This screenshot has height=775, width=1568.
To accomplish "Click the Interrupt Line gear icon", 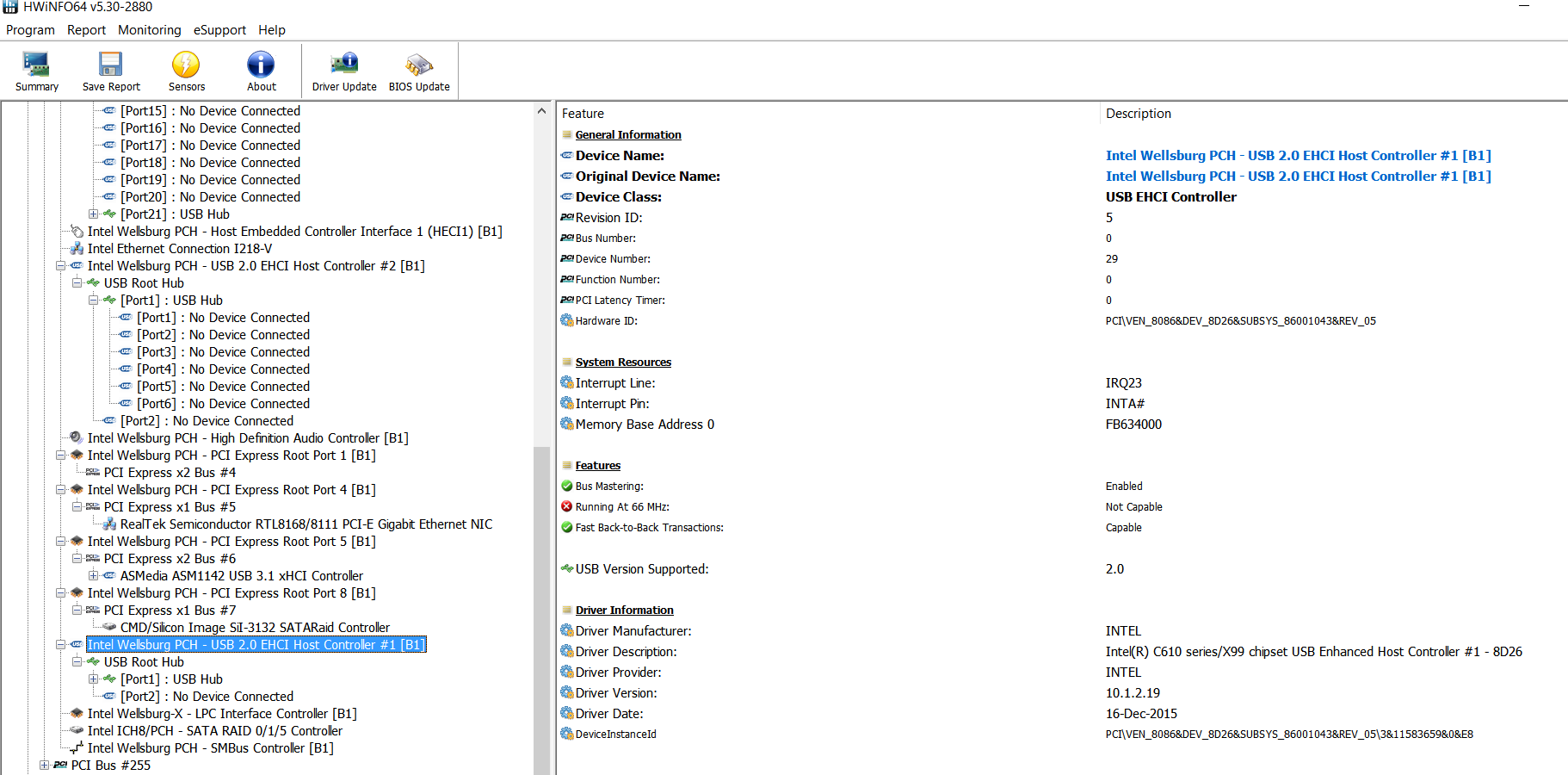I will [x=567, y=383].
